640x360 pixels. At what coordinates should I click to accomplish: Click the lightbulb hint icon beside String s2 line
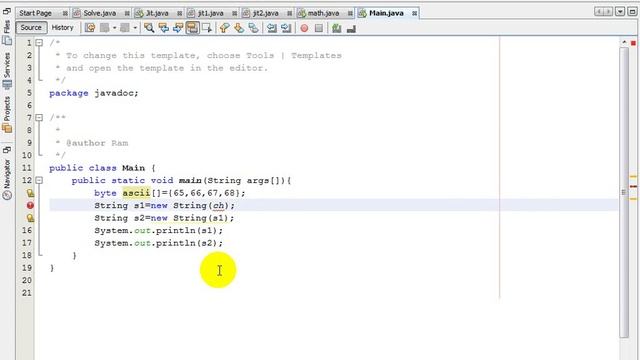coord(30,218)
